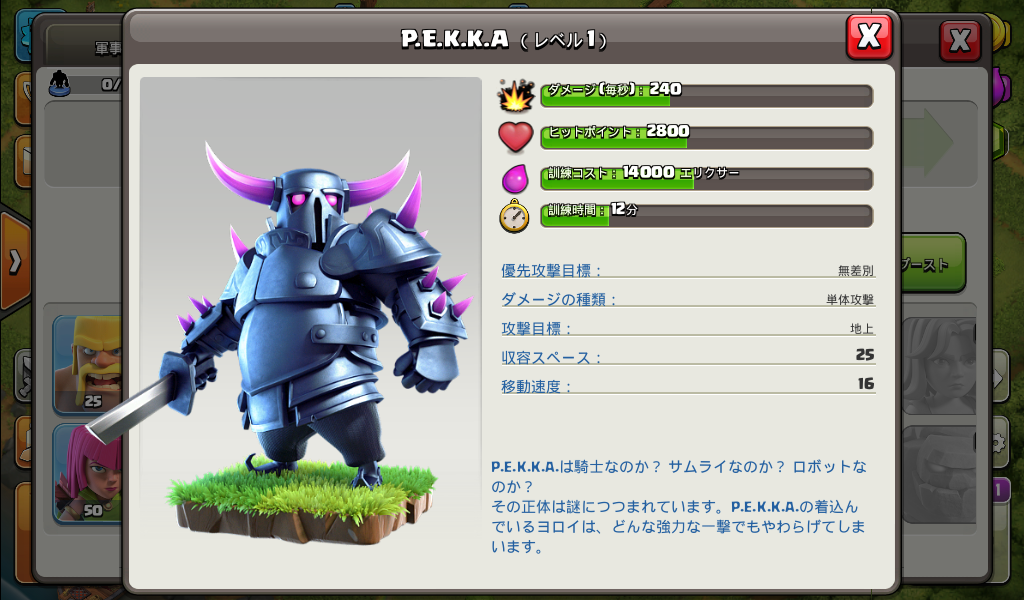1024x600 pixels.
Task: Click the movement speed 移動速度 row
Action: (688, 385)
